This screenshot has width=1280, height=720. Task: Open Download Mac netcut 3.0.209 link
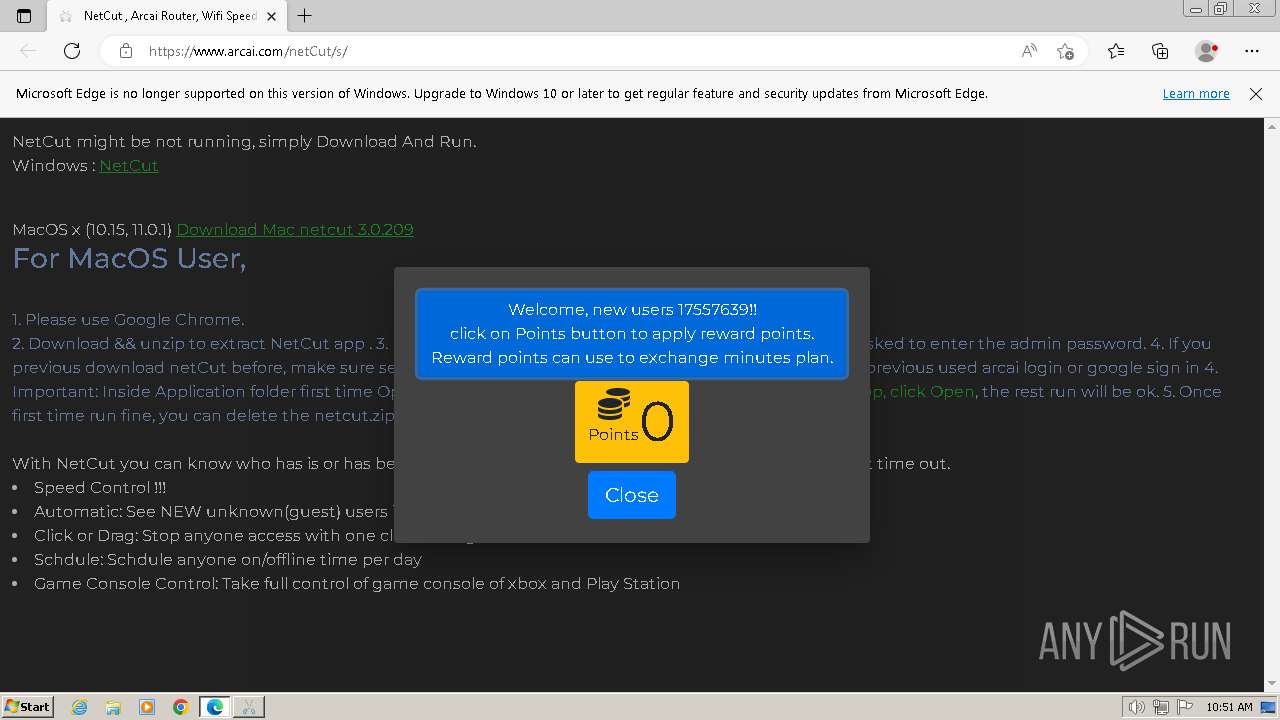pyautogui.click(x=295, y=229)
